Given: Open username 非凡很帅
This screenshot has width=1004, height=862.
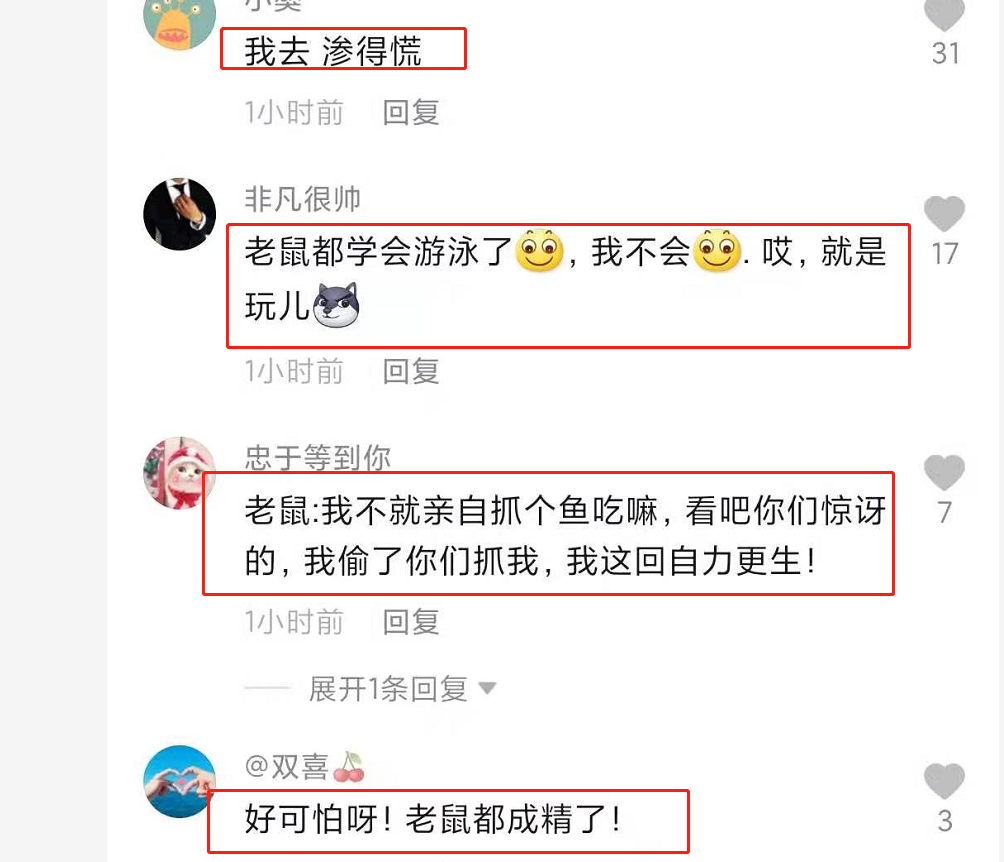Looking at the screenshot, I should (x=302, y=199).
